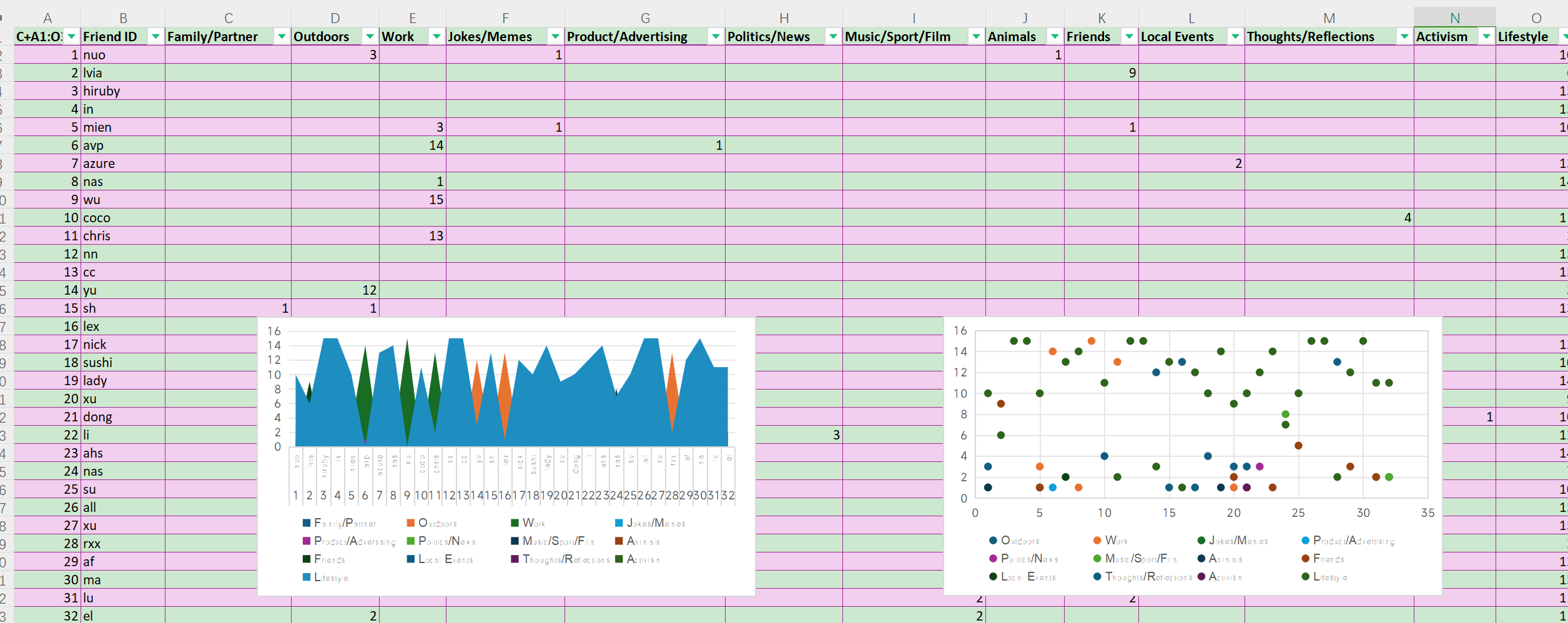Open the Thoughts/Reflections filter dropdown
This screenshot has height=623, width=1568.
tap(1404, 37)
